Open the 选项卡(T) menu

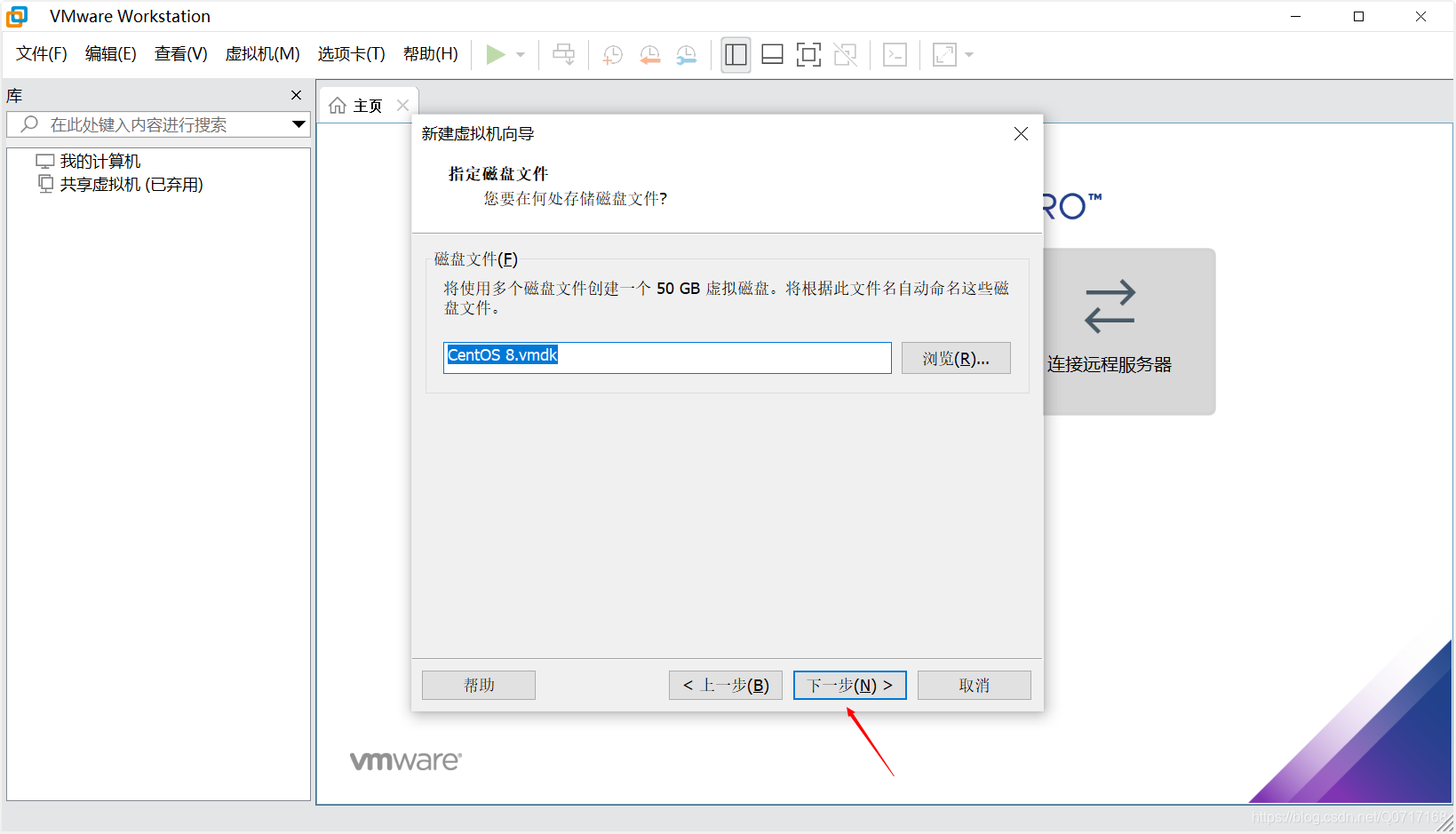(x=352, y=54)
